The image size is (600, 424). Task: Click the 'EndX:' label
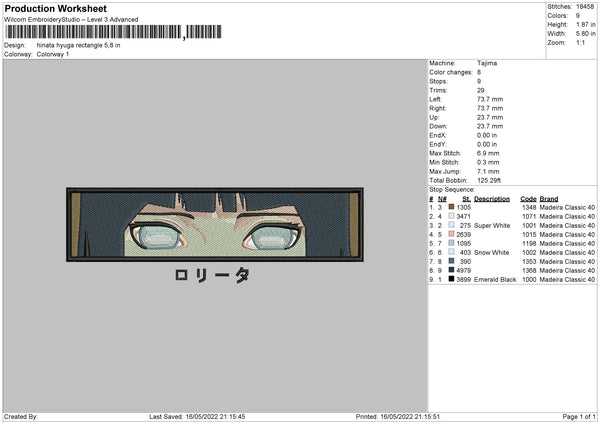coord(438,135)
